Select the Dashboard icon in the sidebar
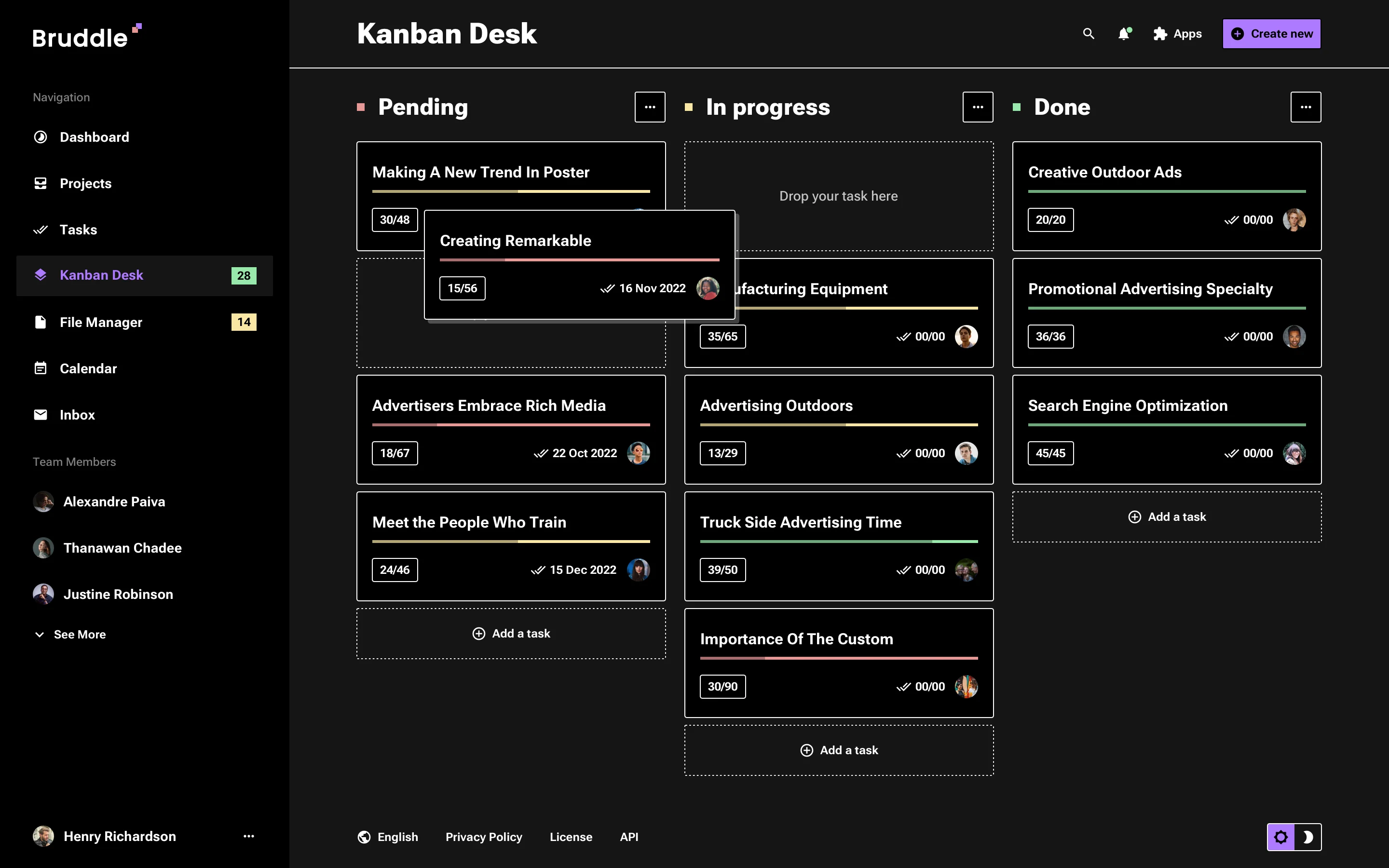The width and height of the screenshot is (1389, 868). coord(40,136)
